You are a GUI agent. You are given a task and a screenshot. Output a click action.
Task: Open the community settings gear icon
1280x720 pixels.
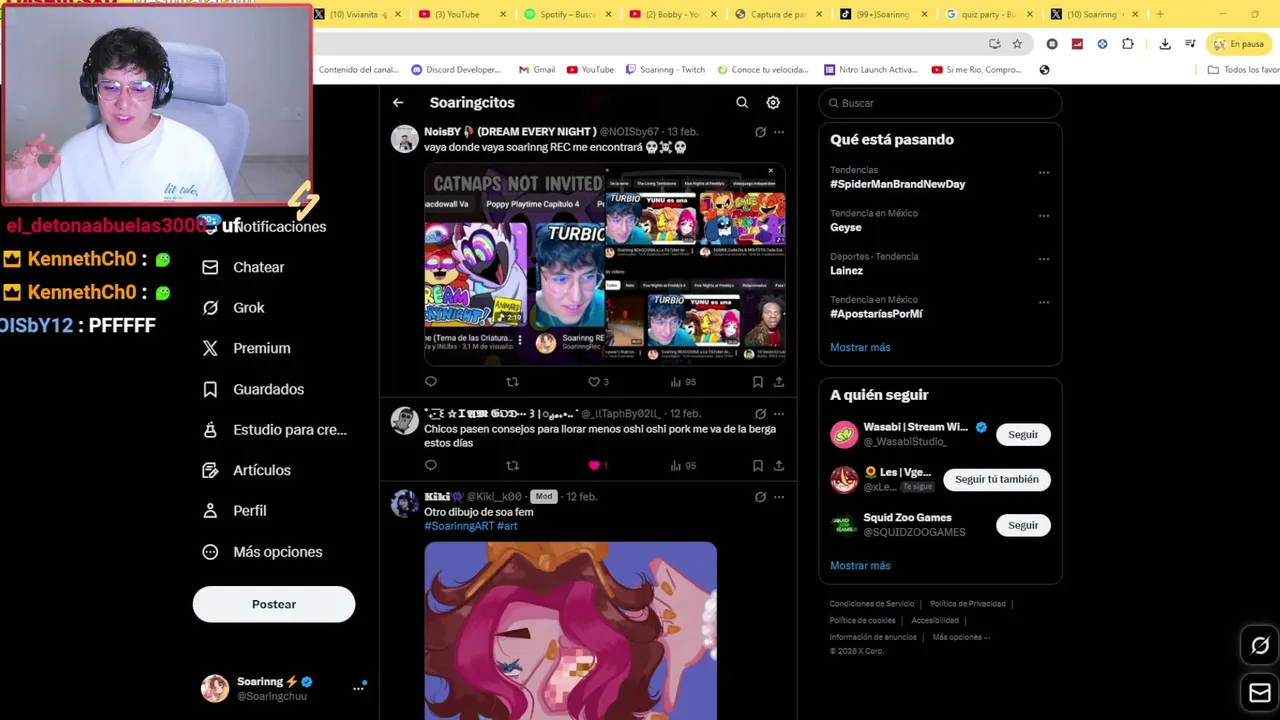(x=773, y=103)
